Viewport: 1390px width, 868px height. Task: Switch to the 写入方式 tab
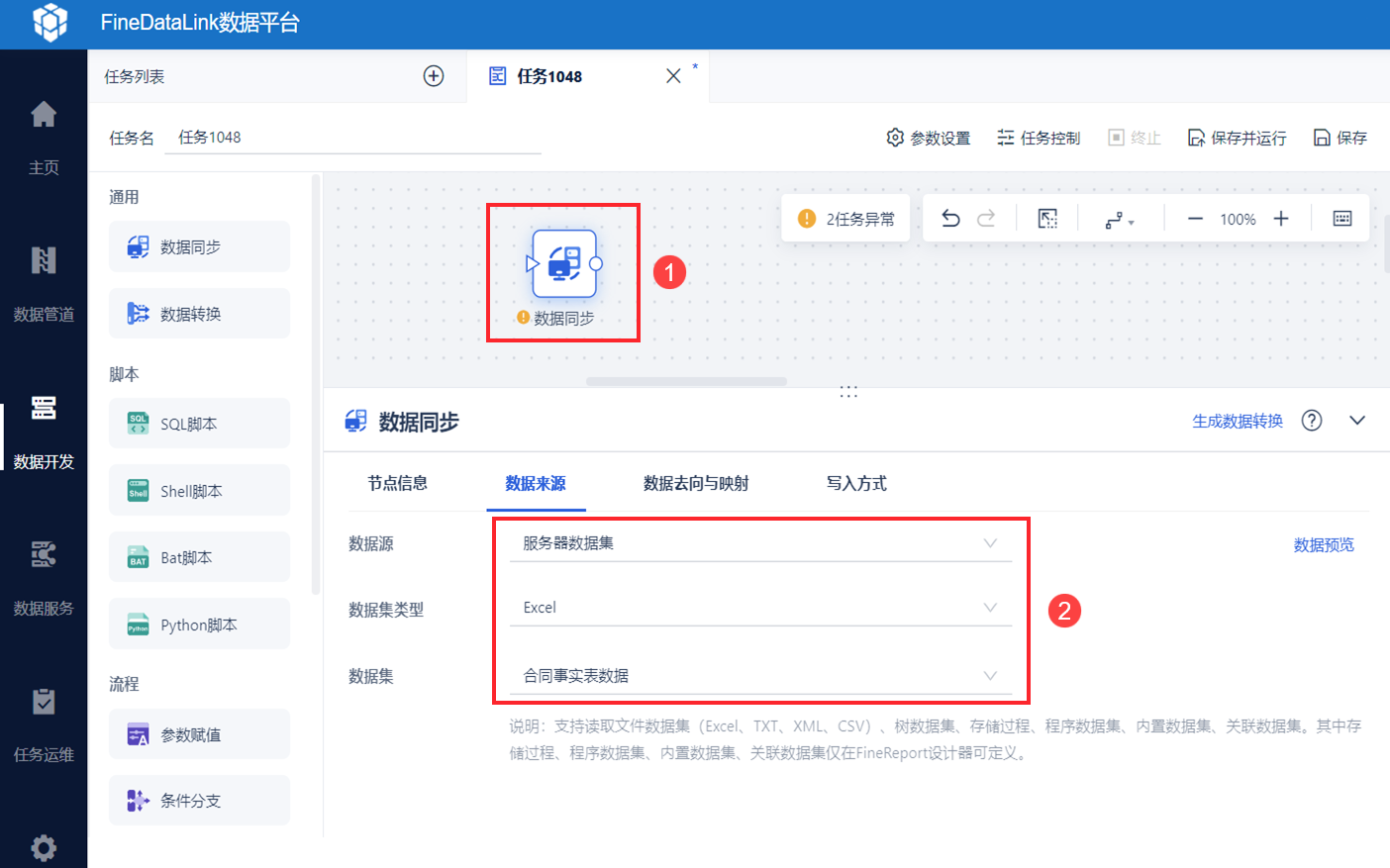pos(856,483)
